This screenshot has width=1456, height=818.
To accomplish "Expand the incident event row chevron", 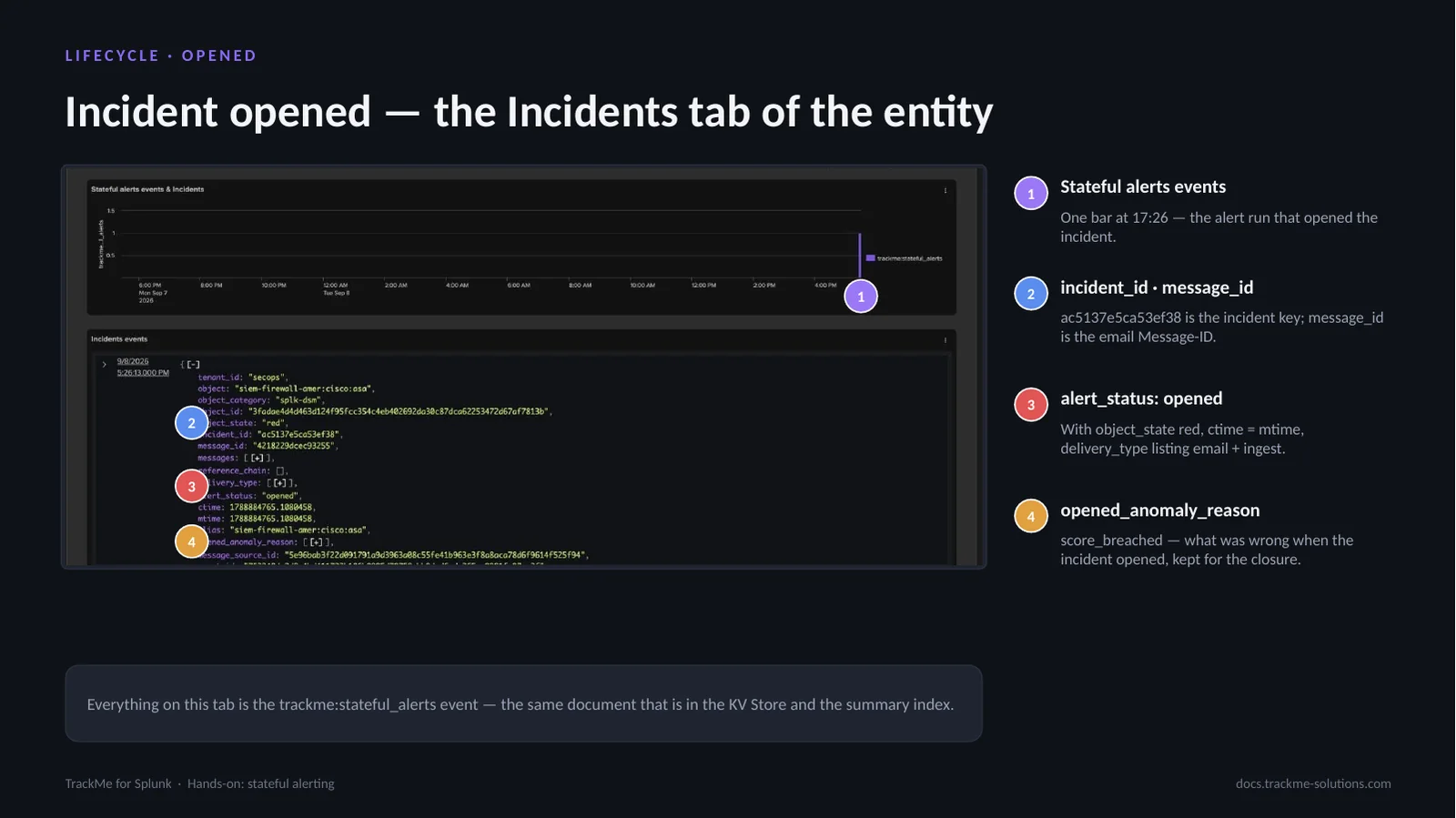I will point(104,364).
